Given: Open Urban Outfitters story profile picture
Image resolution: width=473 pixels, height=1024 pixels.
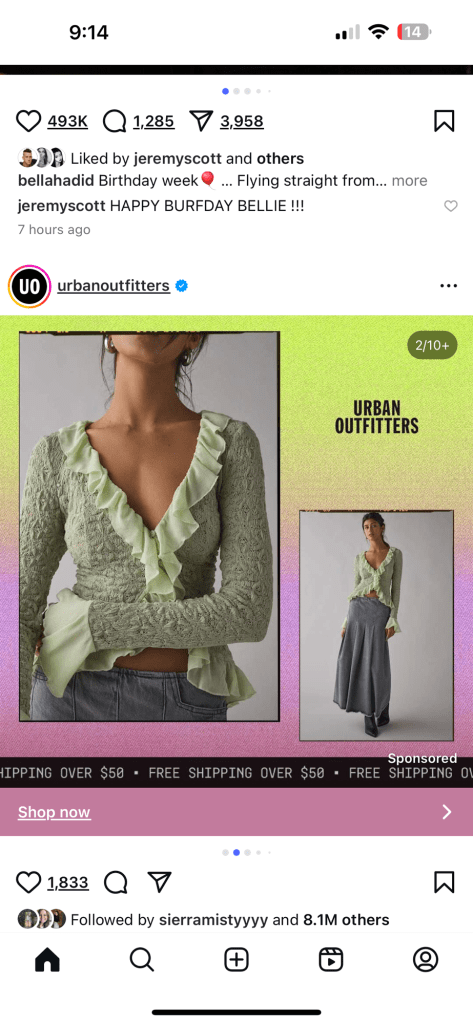Looking at the screenshot, I should pyautogui.click(x=29, y=286).
